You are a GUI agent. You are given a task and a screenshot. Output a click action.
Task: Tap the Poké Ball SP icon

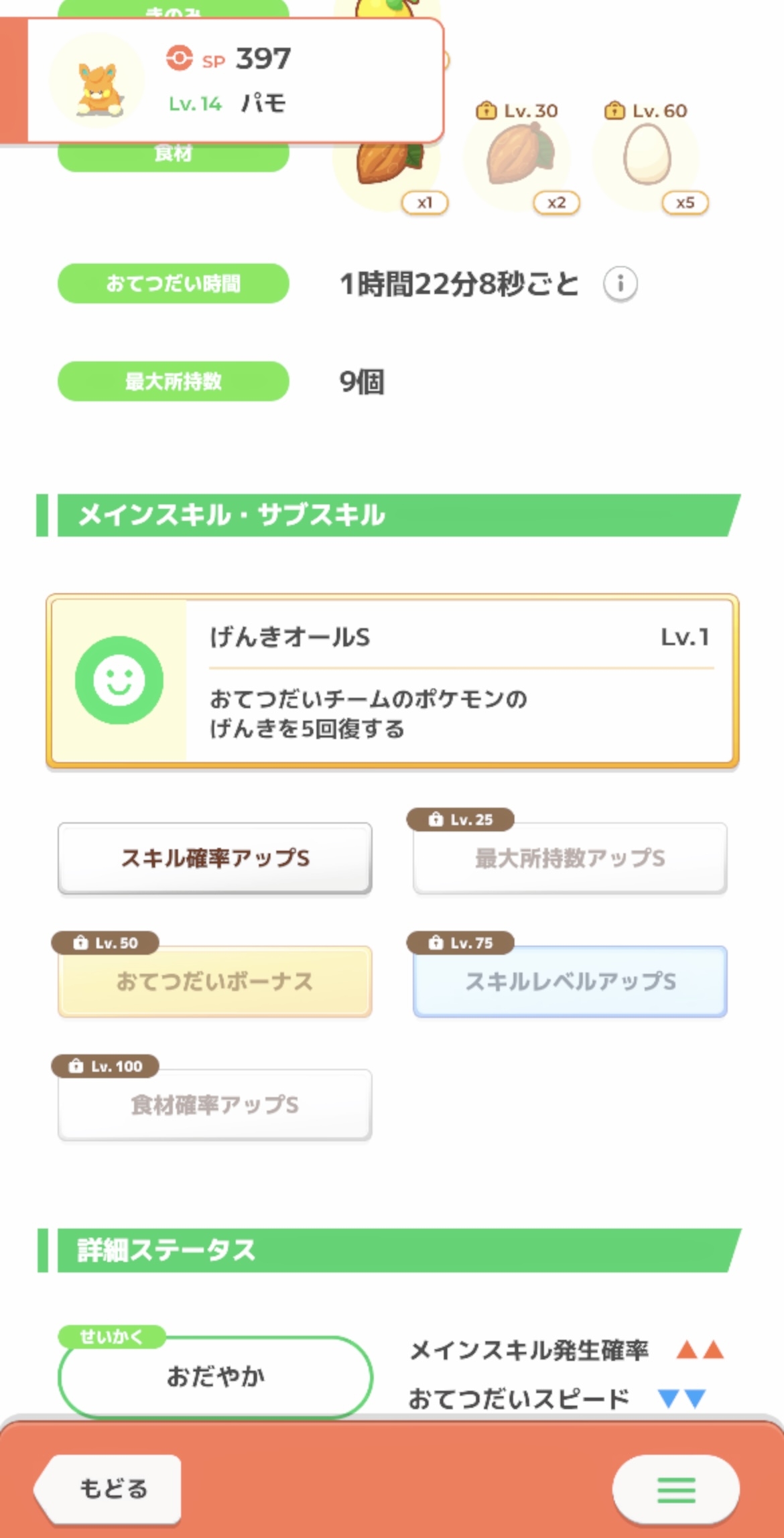(x=179, y=59)
